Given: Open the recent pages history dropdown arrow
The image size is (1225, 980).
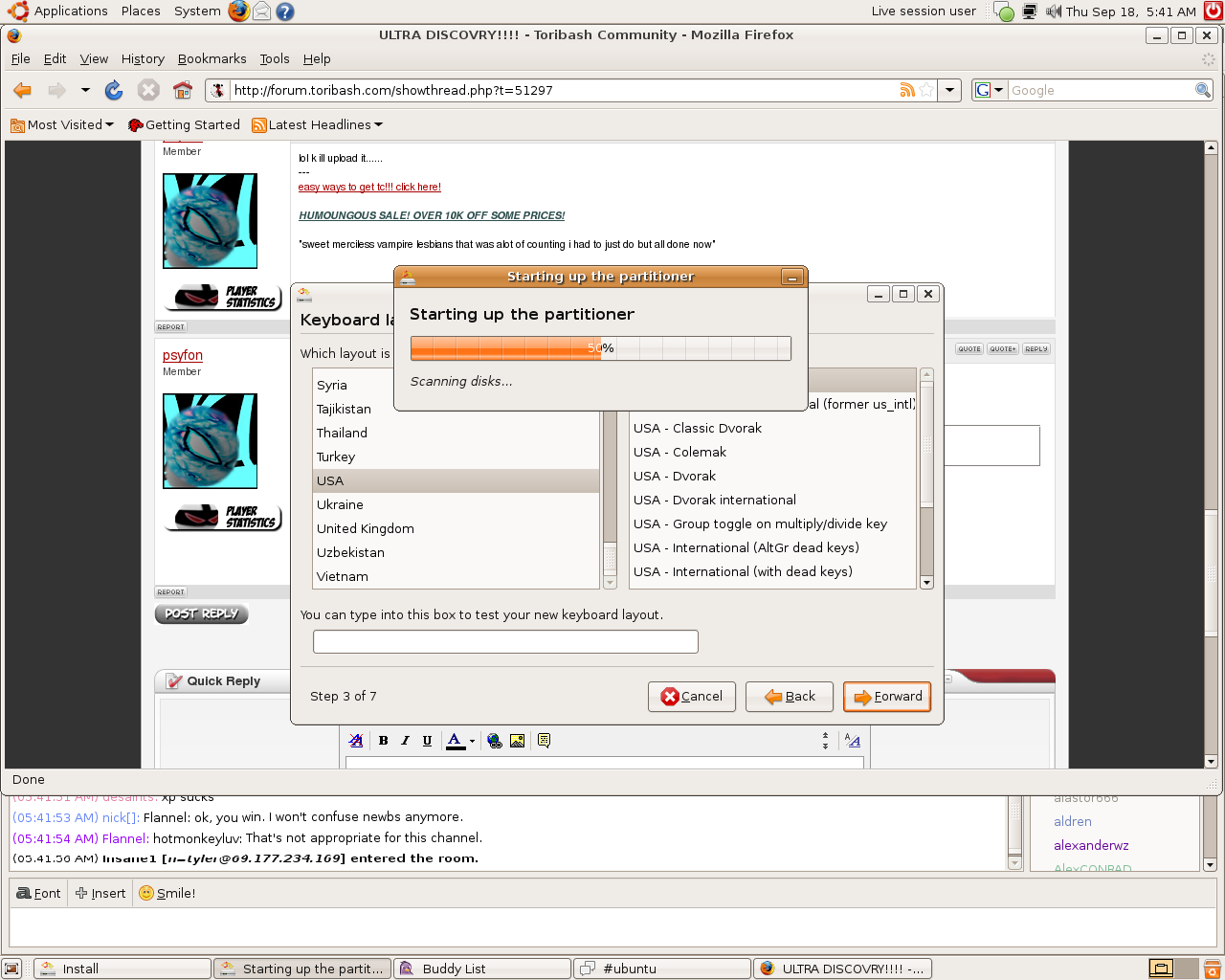Looking at the screenshot, I should (85, 90).
